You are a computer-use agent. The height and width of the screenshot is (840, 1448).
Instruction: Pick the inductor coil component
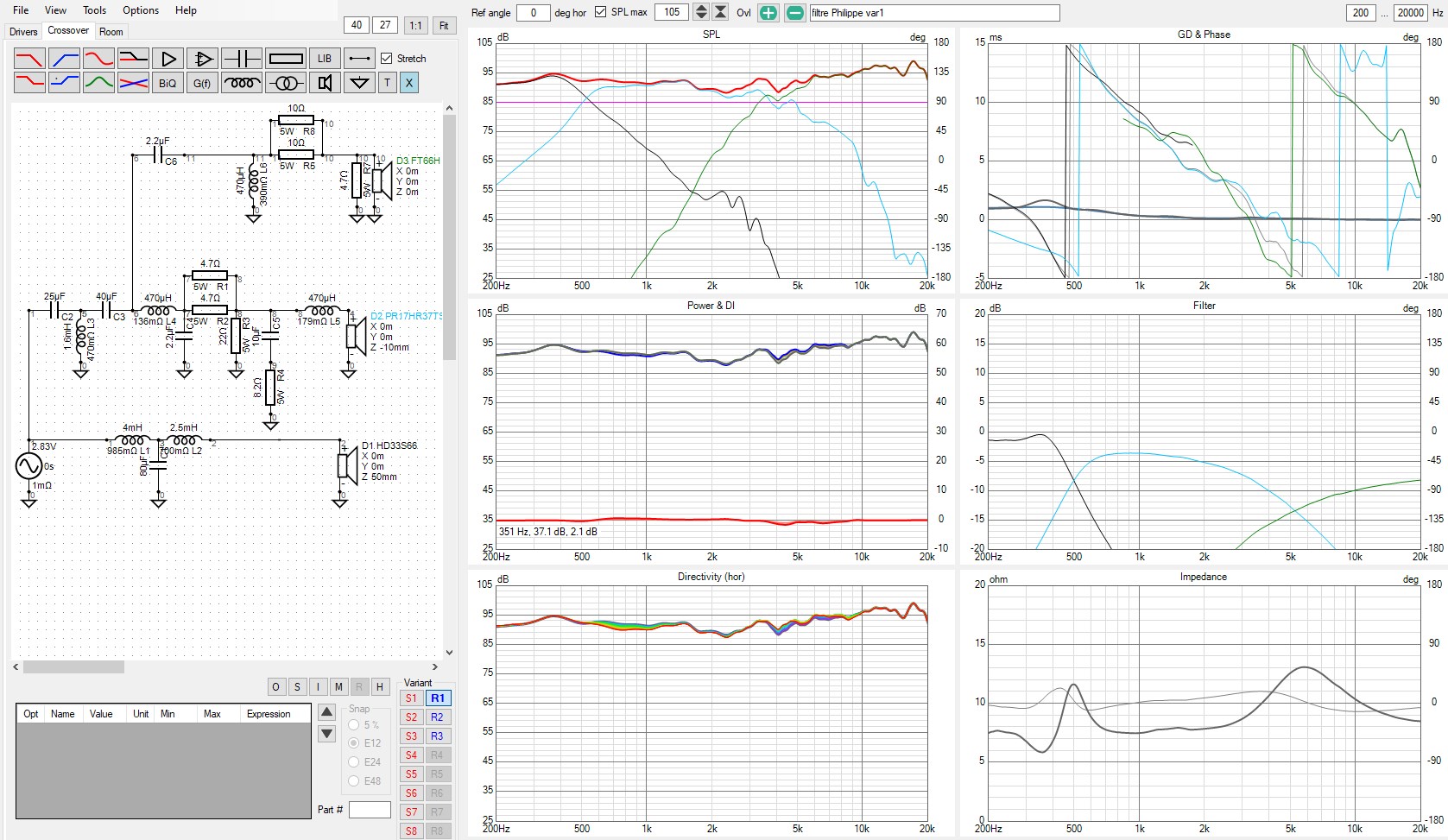(x=242, y=83)
